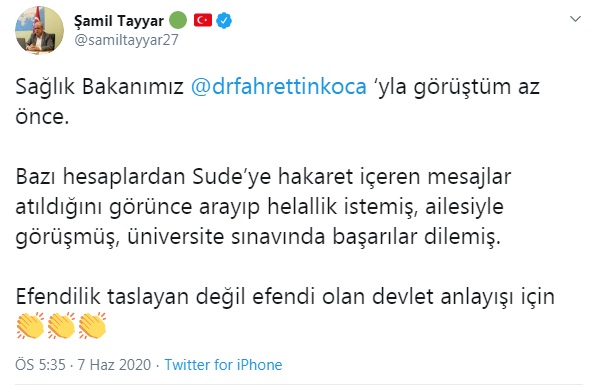
Task: Open the @drfahrettinkoca mention link
Action: [279, 86]
